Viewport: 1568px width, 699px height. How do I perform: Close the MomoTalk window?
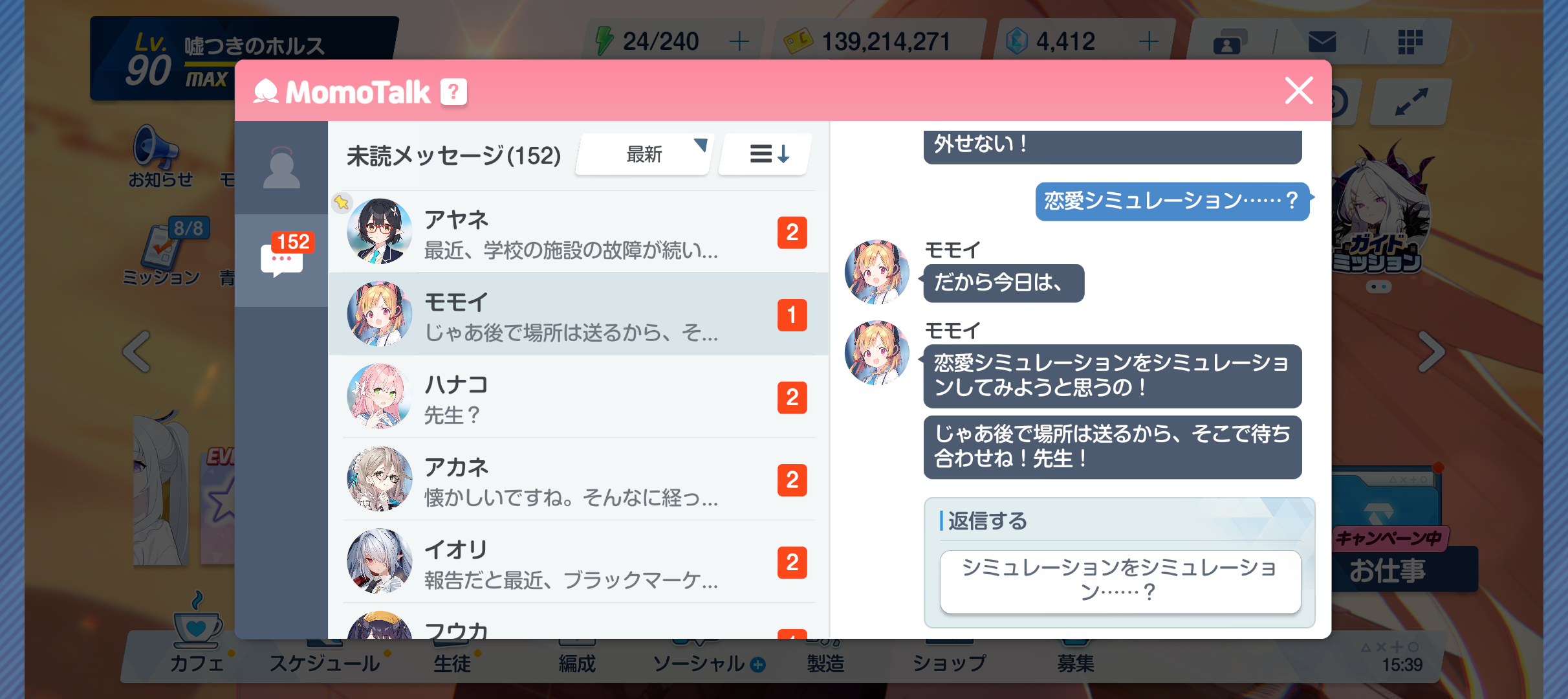click(1299, 91)
